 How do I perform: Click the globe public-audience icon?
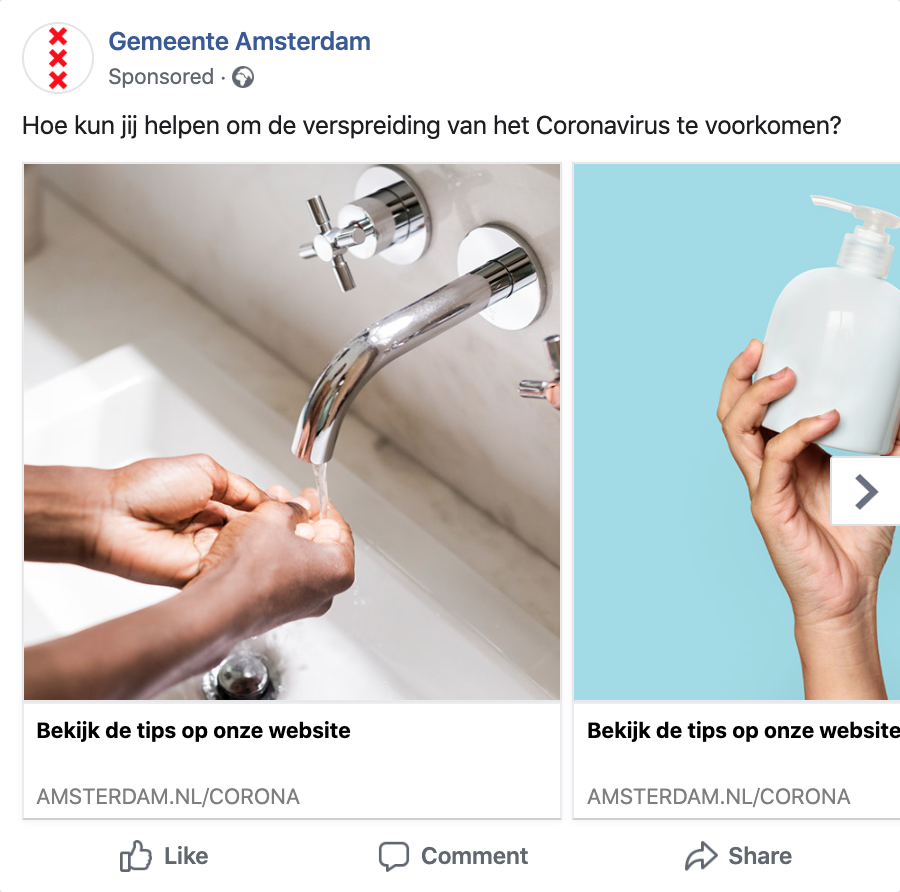[243, 77]
